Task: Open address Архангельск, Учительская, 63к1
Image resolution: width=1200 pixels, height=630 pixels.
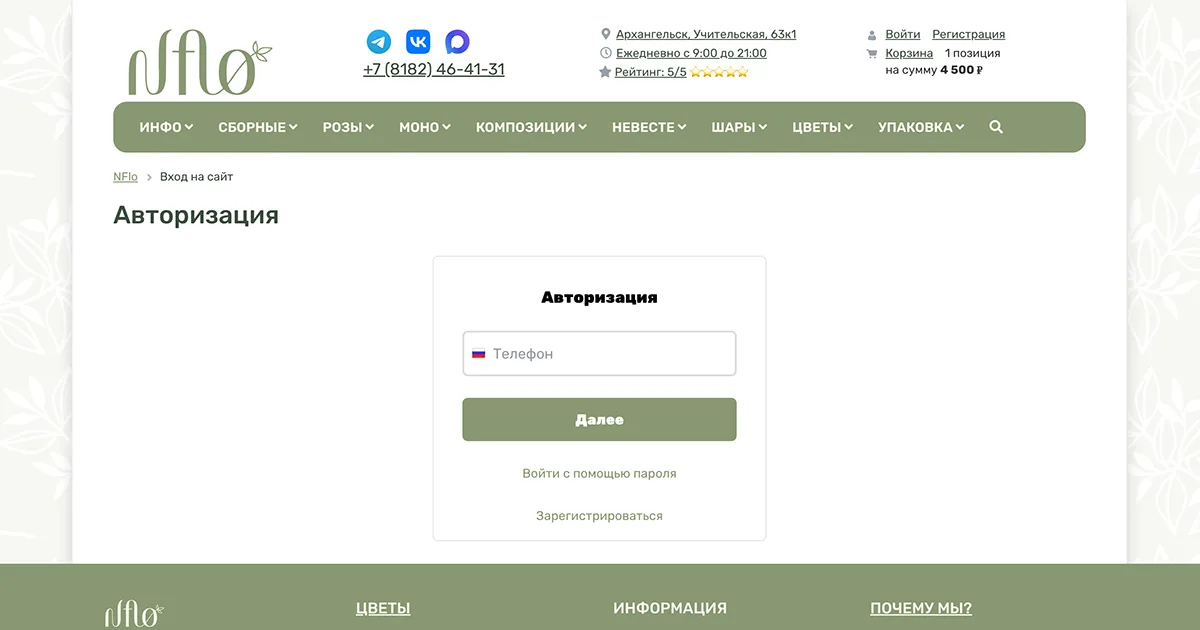Action: click(706, 35)
